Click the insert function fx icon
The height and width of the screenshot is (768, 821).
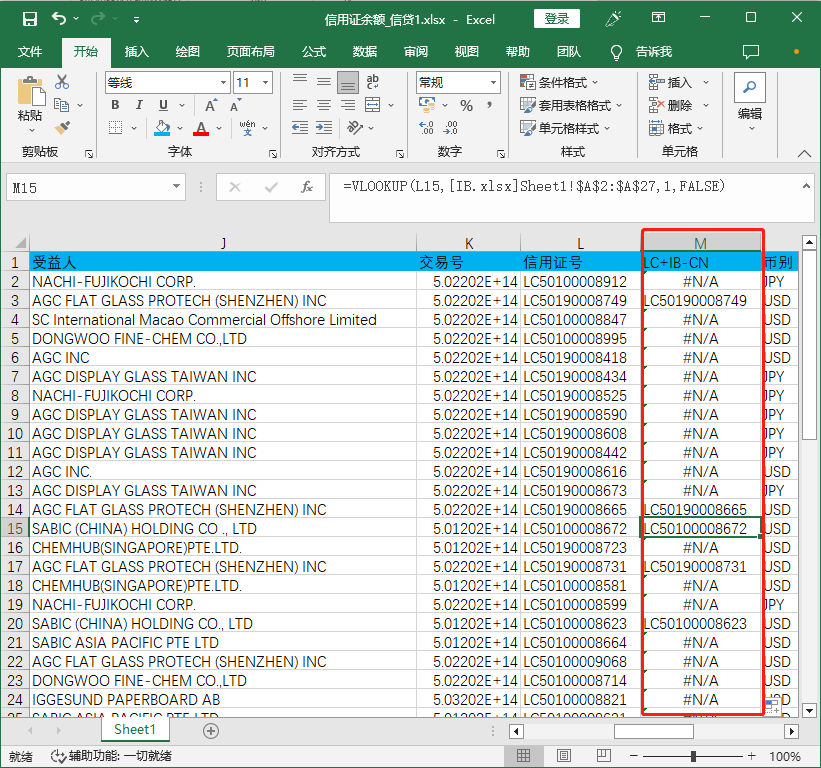tap(308, 187)
